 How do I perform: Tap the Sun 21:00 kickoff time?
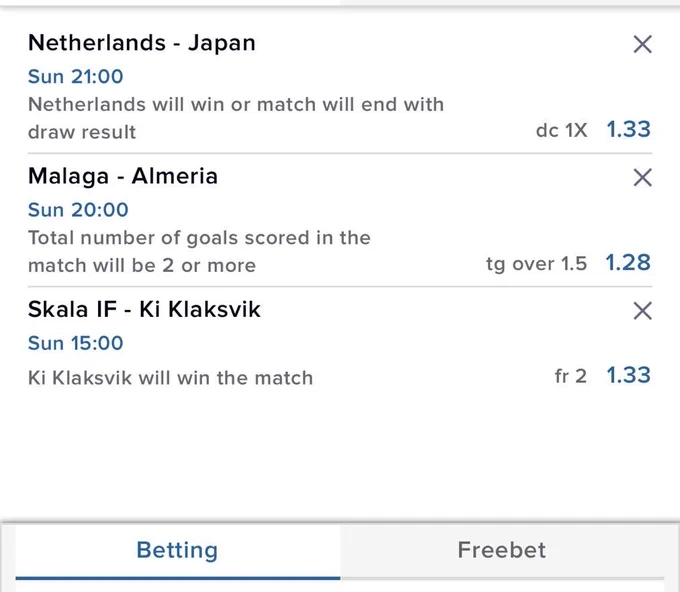coord(75,77)
